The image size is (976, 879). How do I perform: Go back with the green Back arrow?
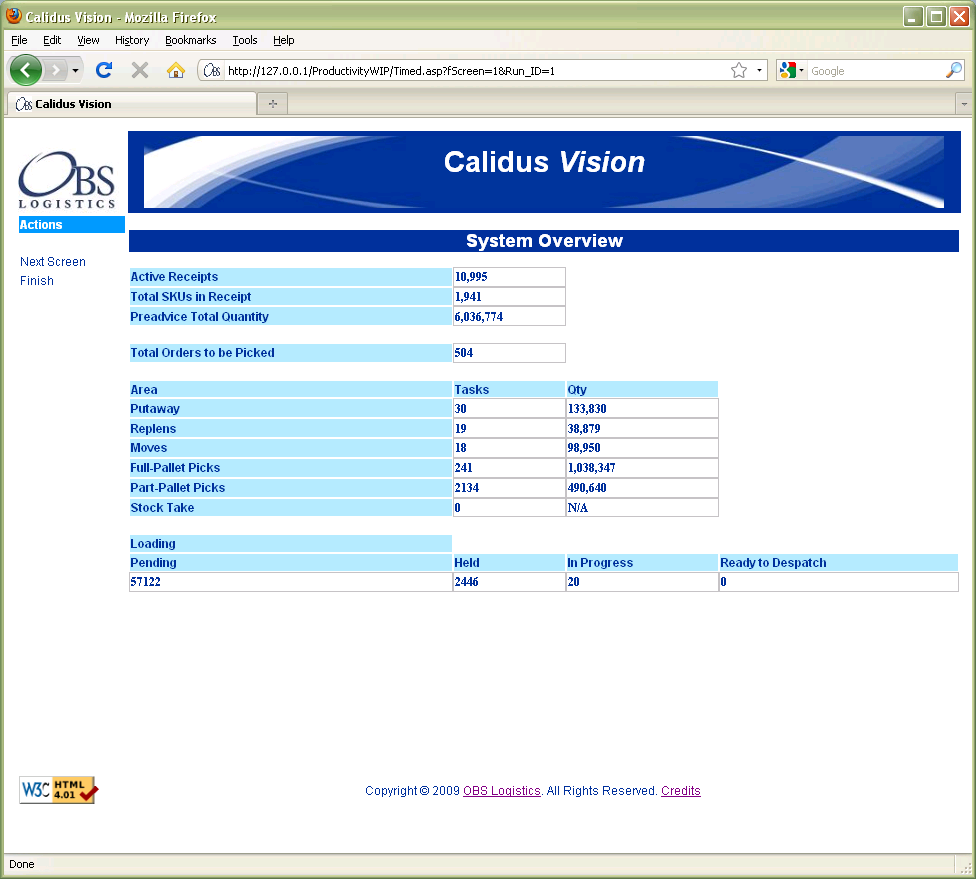[26, 70]
